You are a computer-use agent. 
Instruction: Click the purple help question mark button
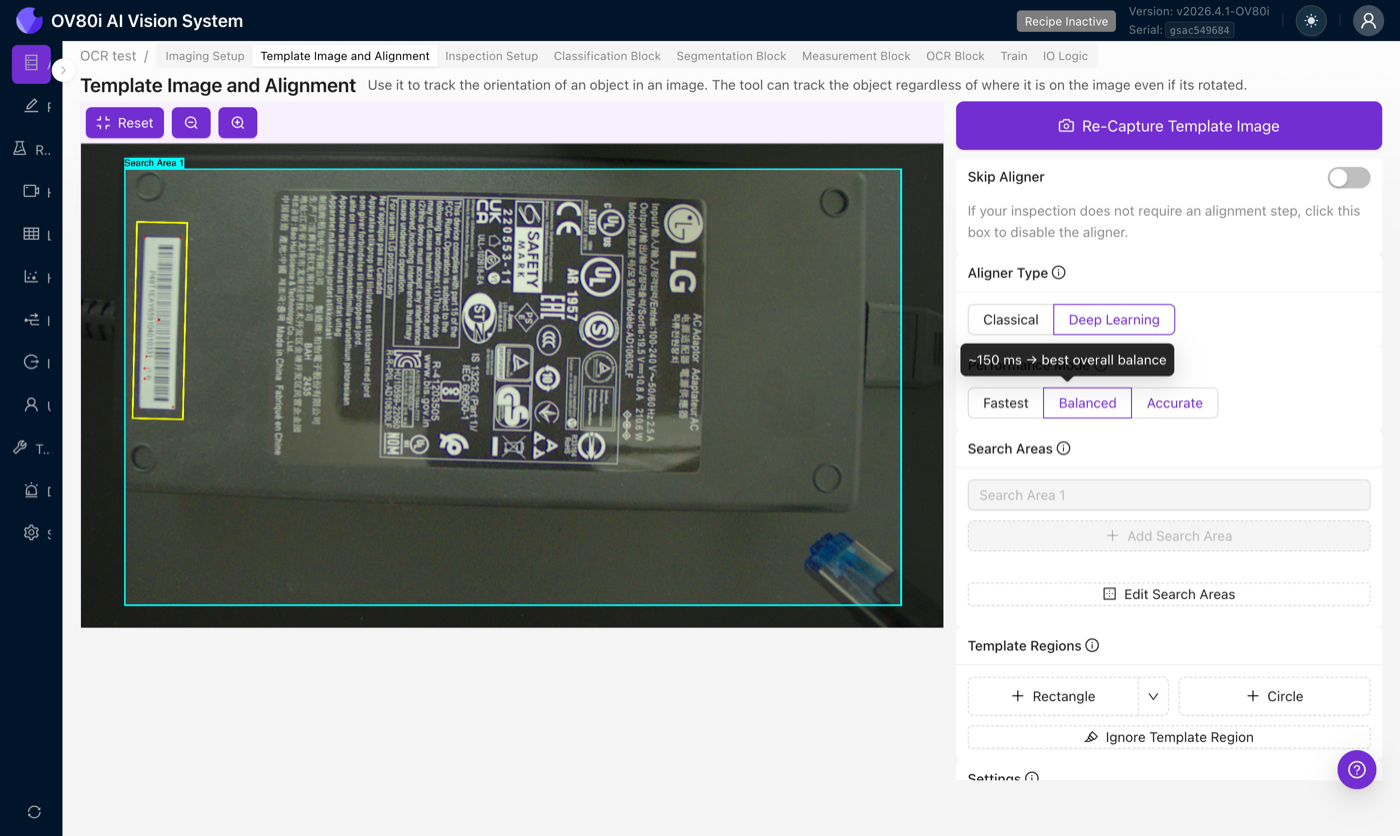(x=1356, y=769)
